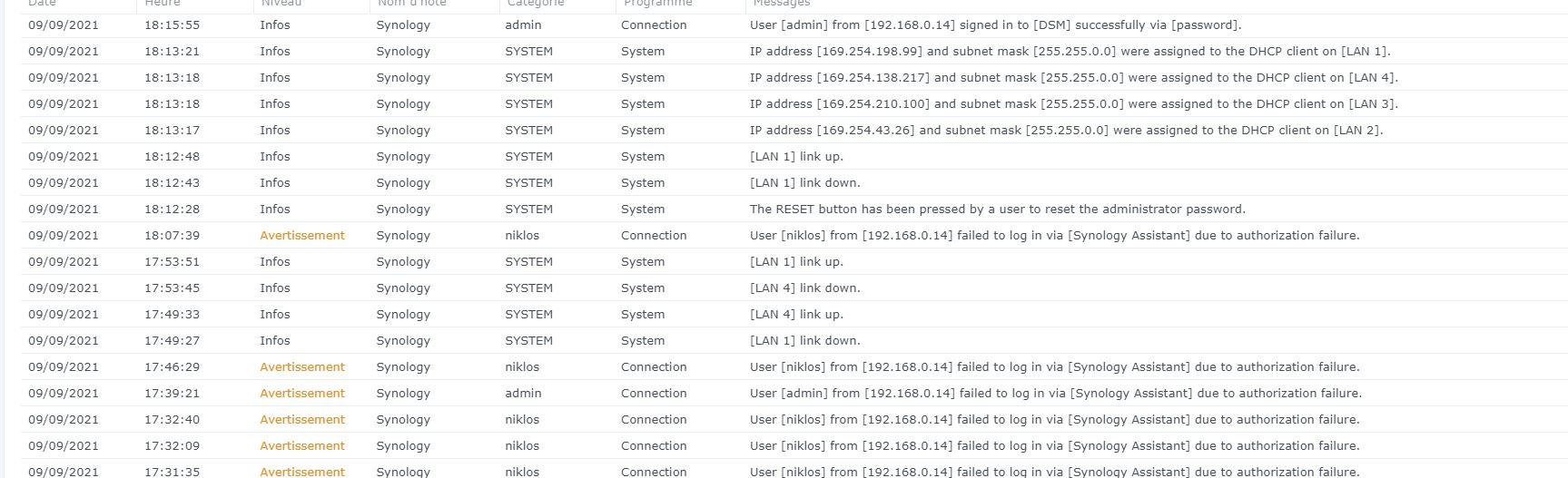Click the 17:53:45 LAN 4 link down row
The image size is (1568, 478).
pyautogui.click(x=804, y=288)
